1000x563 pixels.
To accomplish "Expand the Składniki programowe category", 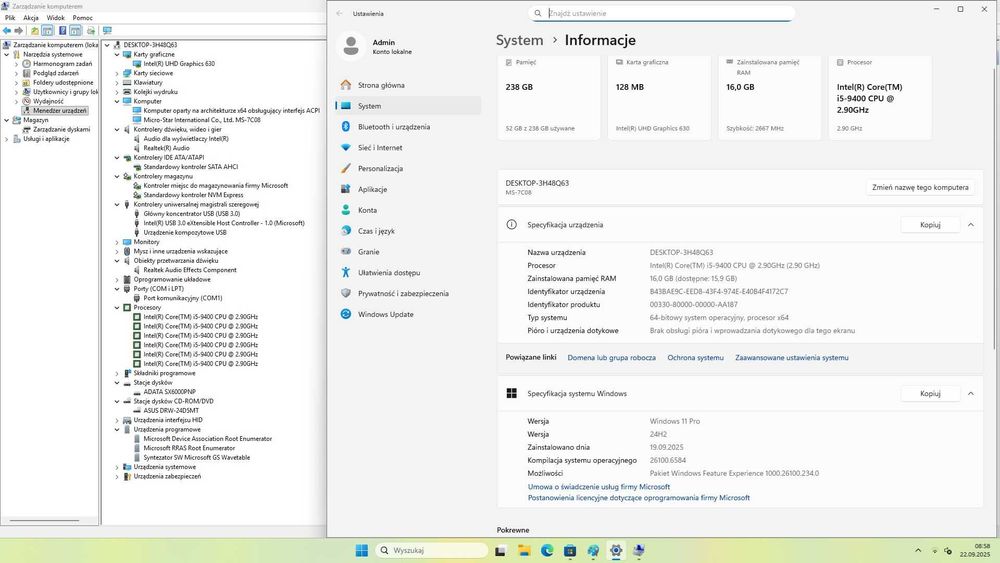I will [117, 374].
